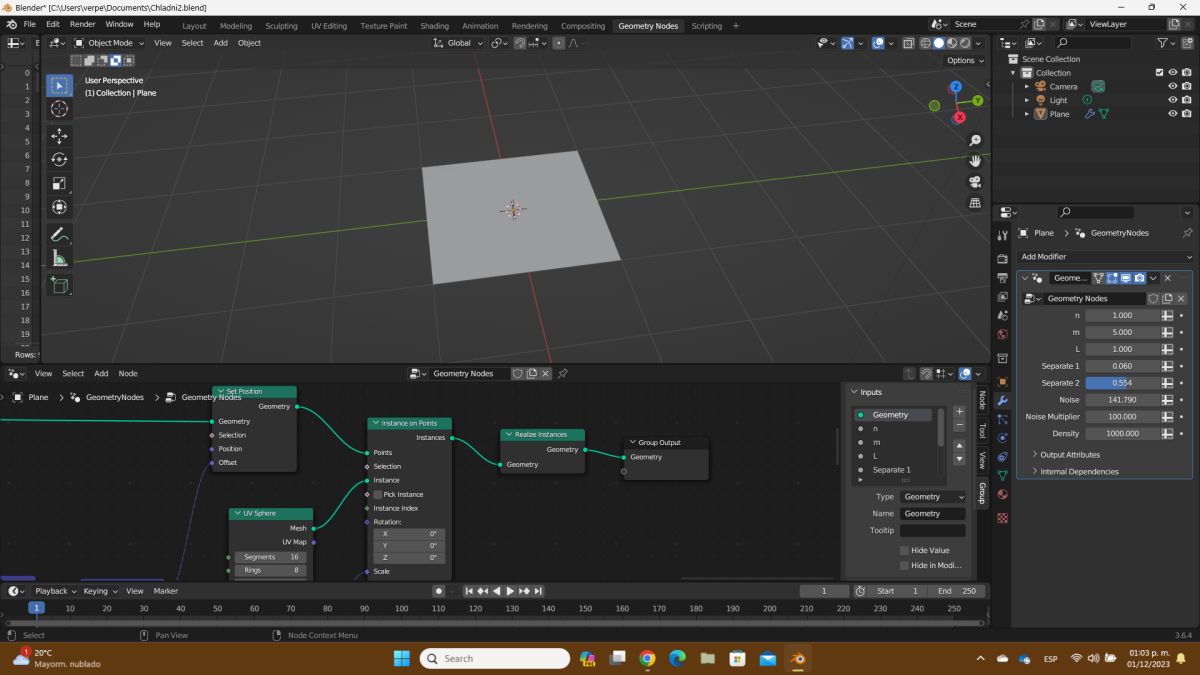Enable the Hide Value checkbox
The image size is (1200, 675).
[905, 550]
